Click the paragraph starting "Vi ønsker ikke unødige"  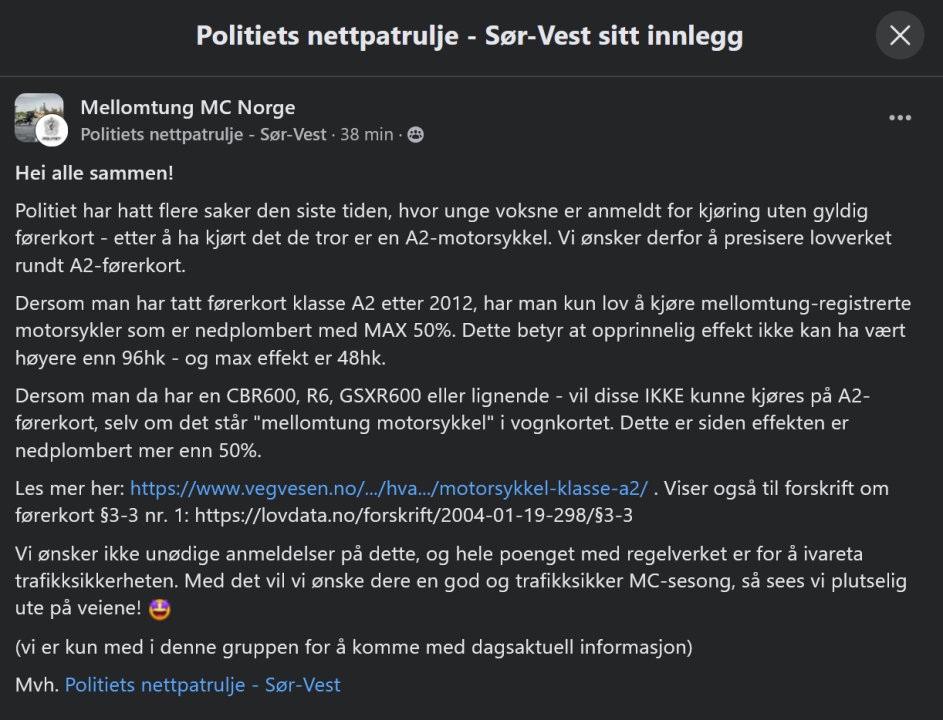[440, 580]
